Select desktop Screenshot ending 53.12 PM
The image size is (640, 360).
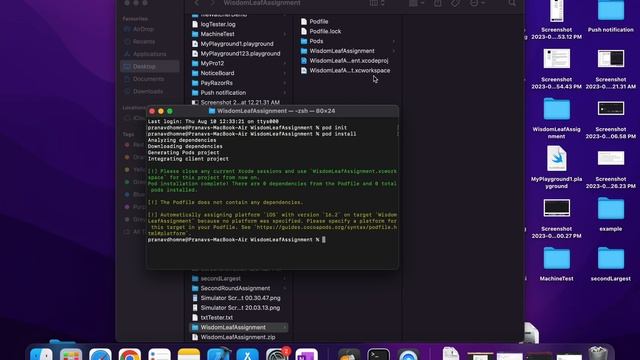tap(556, 20)
